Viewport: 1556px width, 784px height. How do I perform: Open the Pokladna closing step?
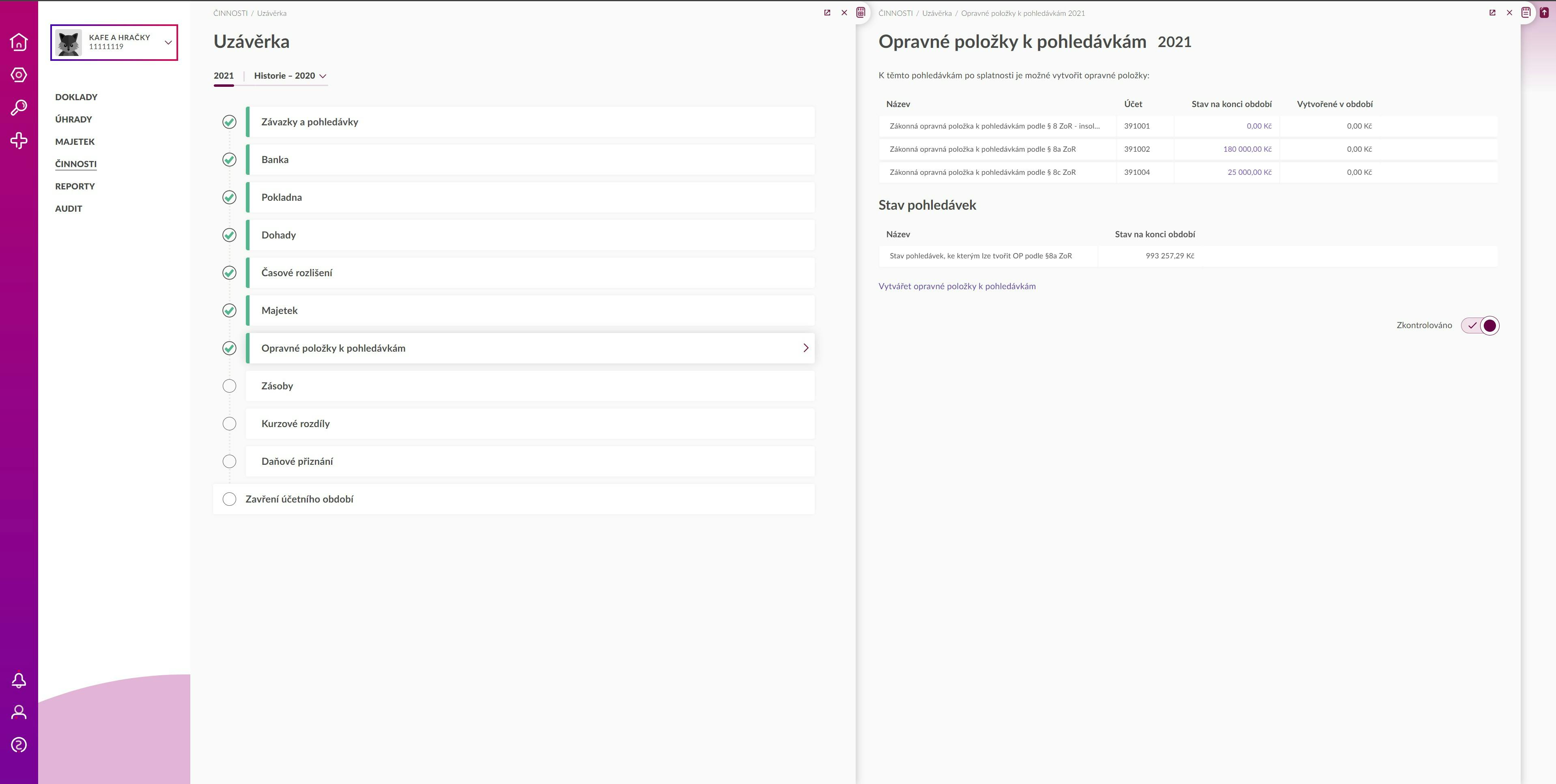pyautogui.click(x=530, y=198)
